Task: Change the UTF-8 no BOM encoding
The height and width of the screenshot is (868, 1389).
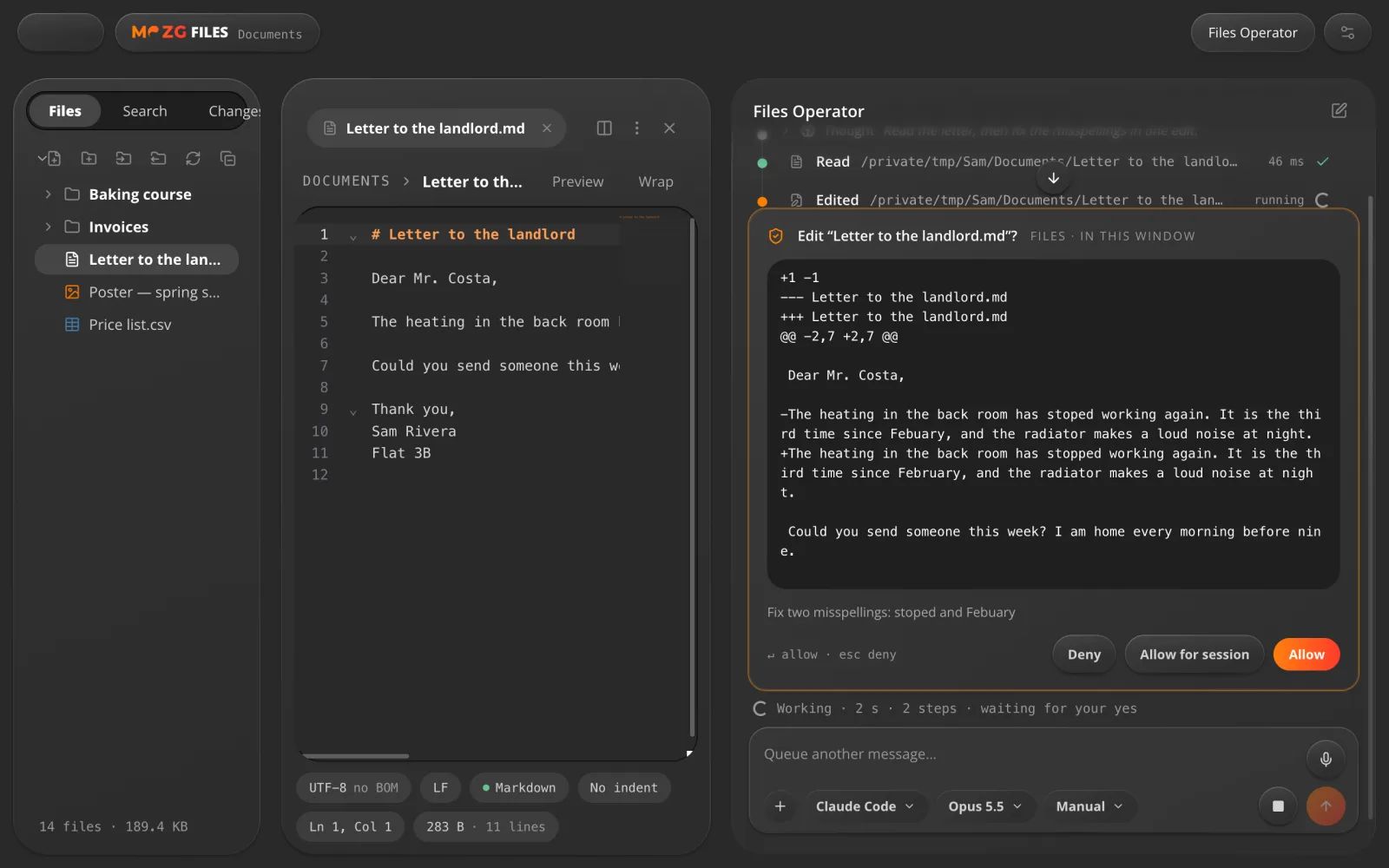Action: pyautogui.click(x=353, y=788)
